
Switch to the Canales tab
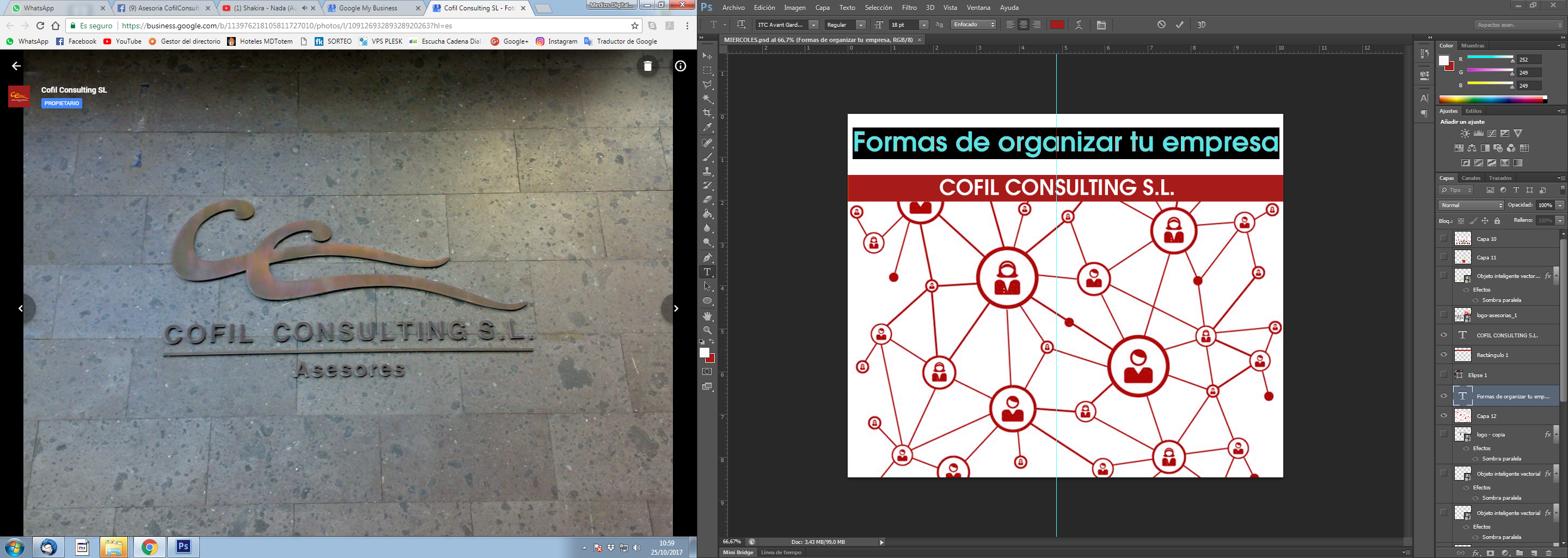[x=1471, y=178]
